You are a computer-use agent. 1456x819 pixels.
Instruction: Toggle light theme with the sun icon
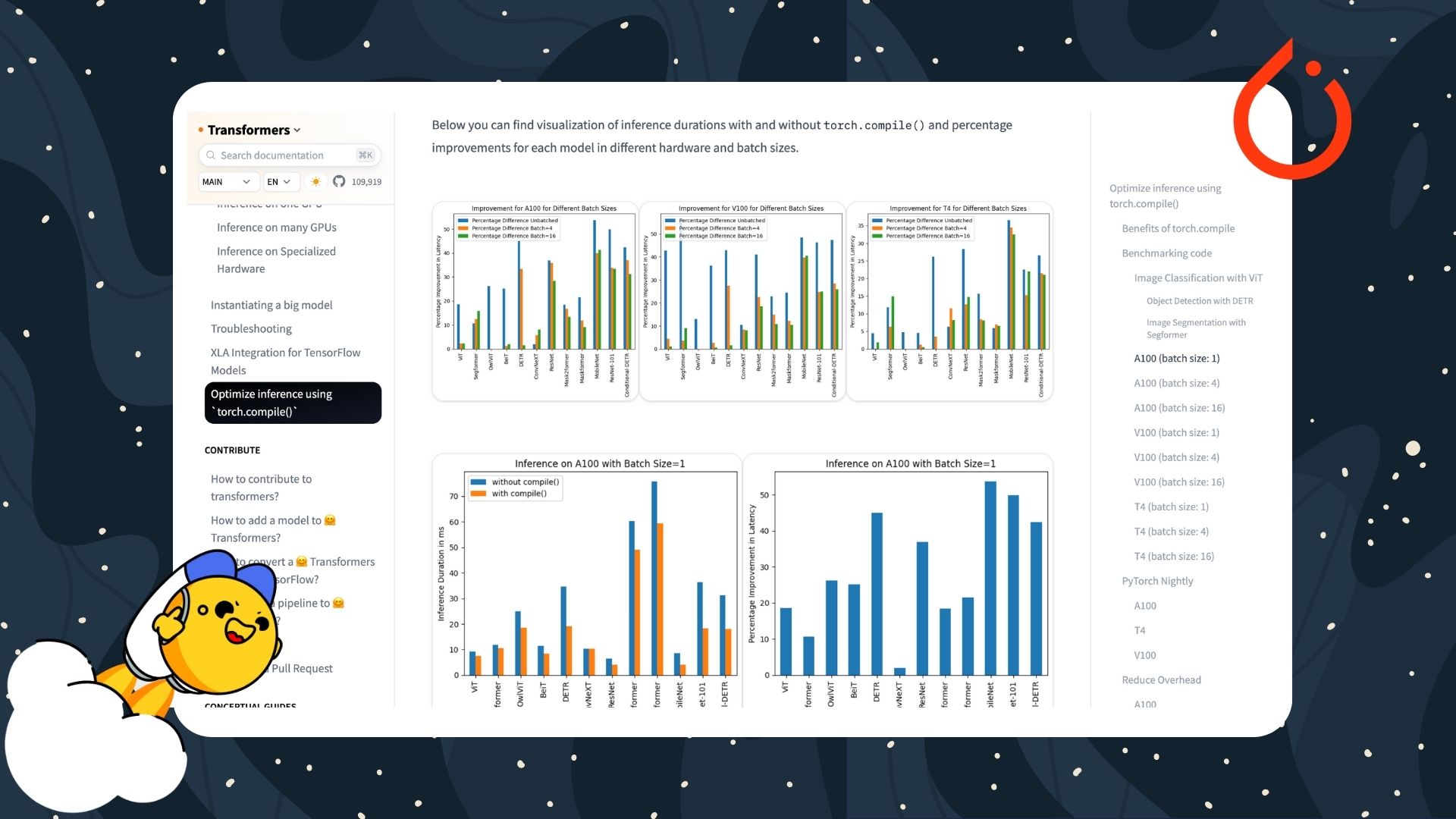(316, 182)
